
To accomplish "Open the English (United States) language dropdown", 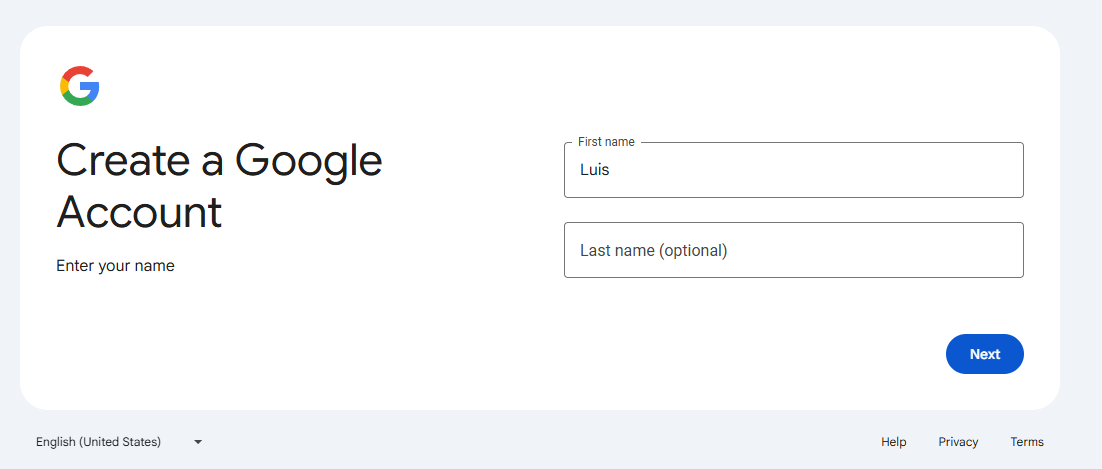I will [119, 442].
